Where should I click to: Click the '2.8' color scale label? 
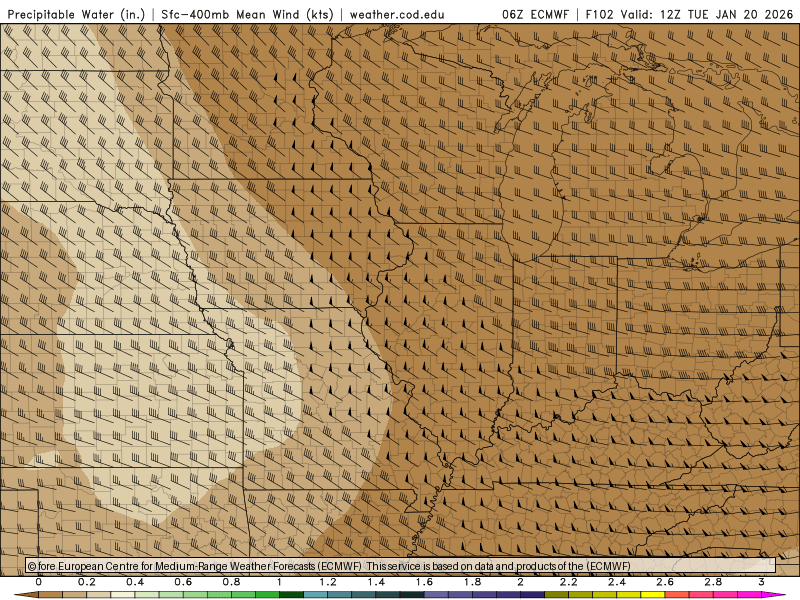[x=713, y=582]
